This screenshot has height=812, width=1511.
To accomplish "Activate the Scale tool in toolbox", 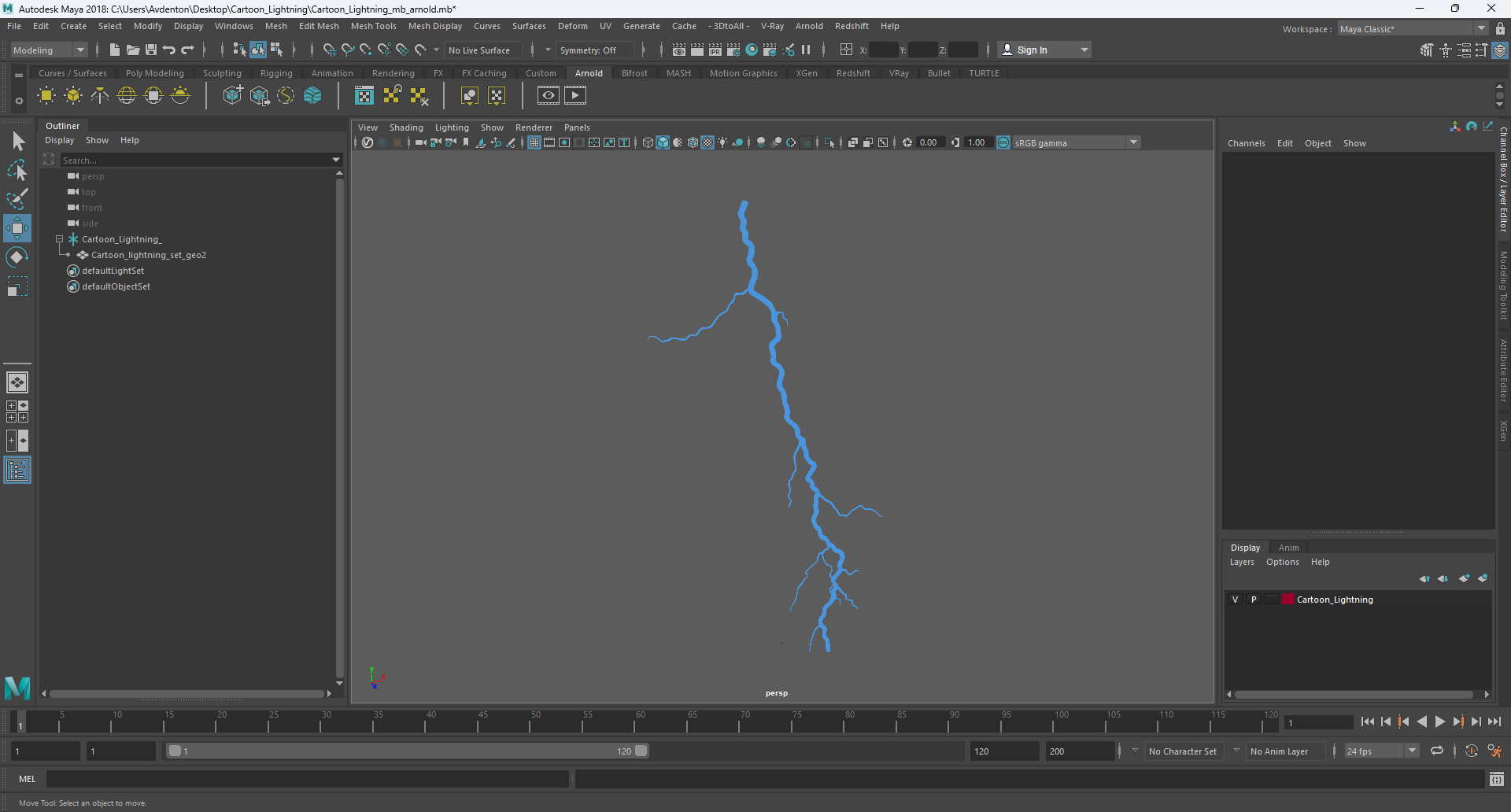I will tap(17, 286).
